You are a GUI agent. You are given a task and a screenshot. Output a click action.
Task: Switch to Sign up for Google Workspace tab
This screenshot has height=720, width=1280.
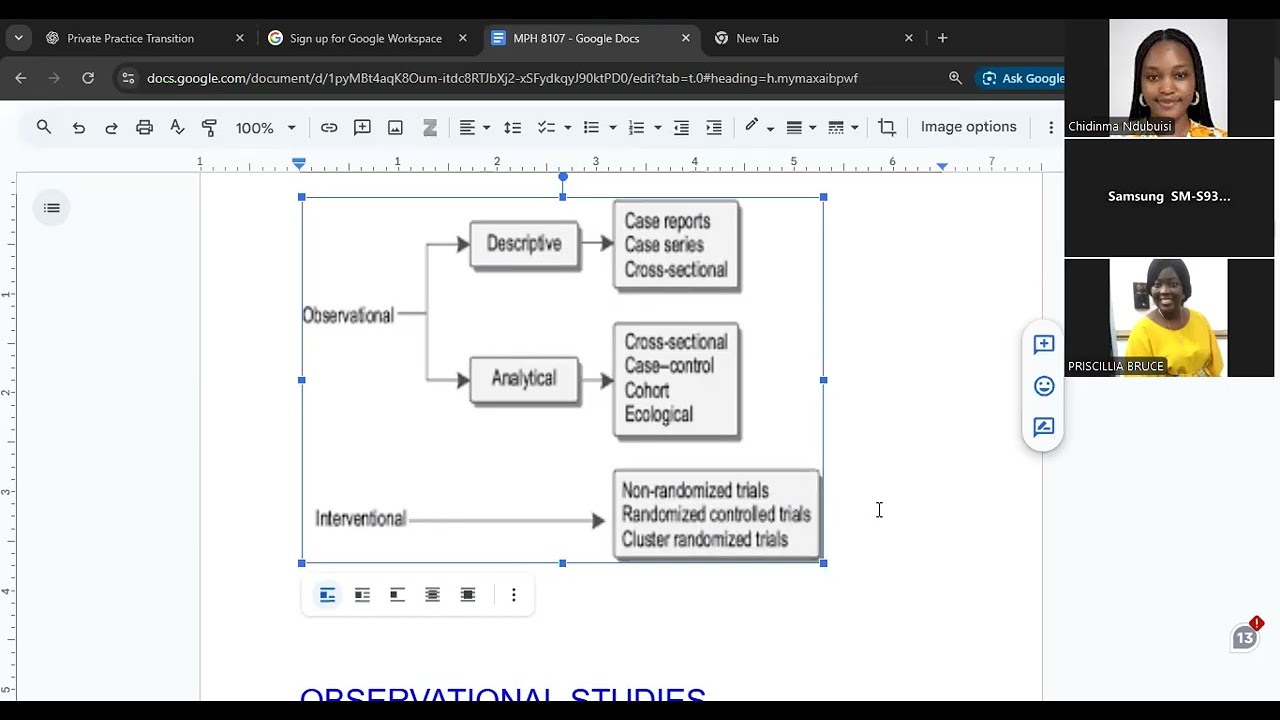(x=365, y=38)
